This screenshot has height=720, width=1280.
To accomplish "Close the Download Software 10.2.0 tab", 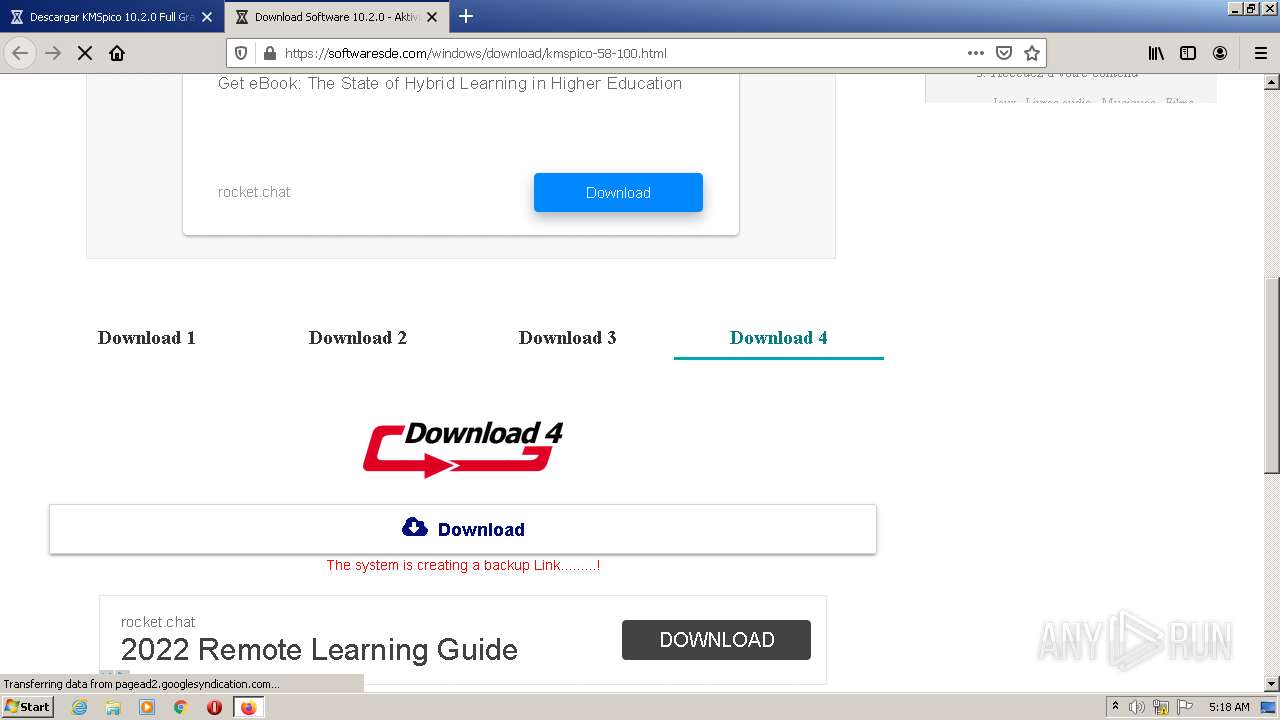I will [x=432, y=17].
